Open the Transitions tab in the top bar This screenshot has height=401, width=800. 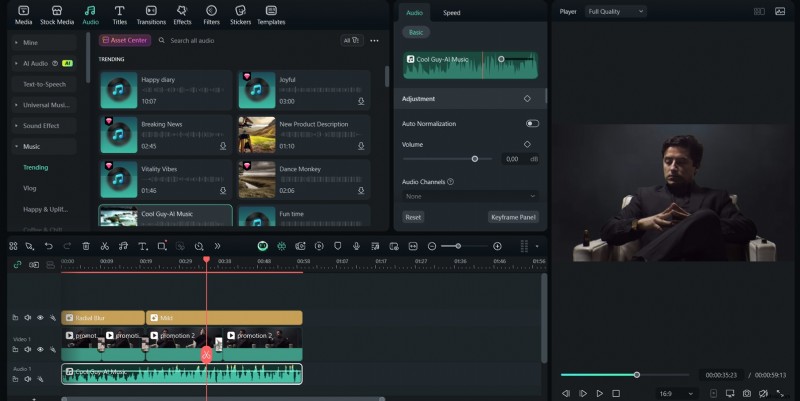tap(151, 14)
